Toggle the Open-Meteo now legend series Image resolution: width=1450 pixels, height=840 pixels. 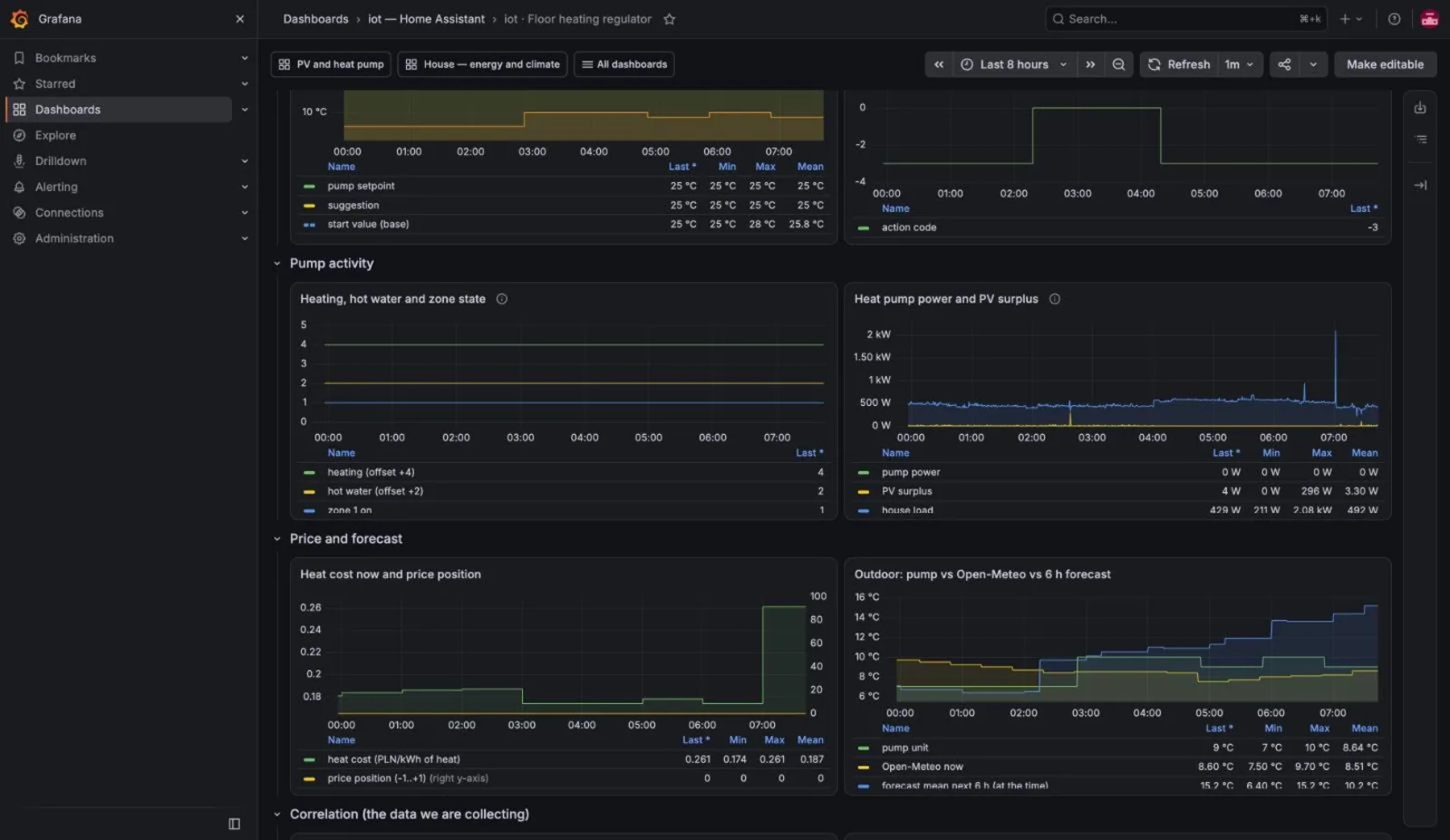coord(922,767)
